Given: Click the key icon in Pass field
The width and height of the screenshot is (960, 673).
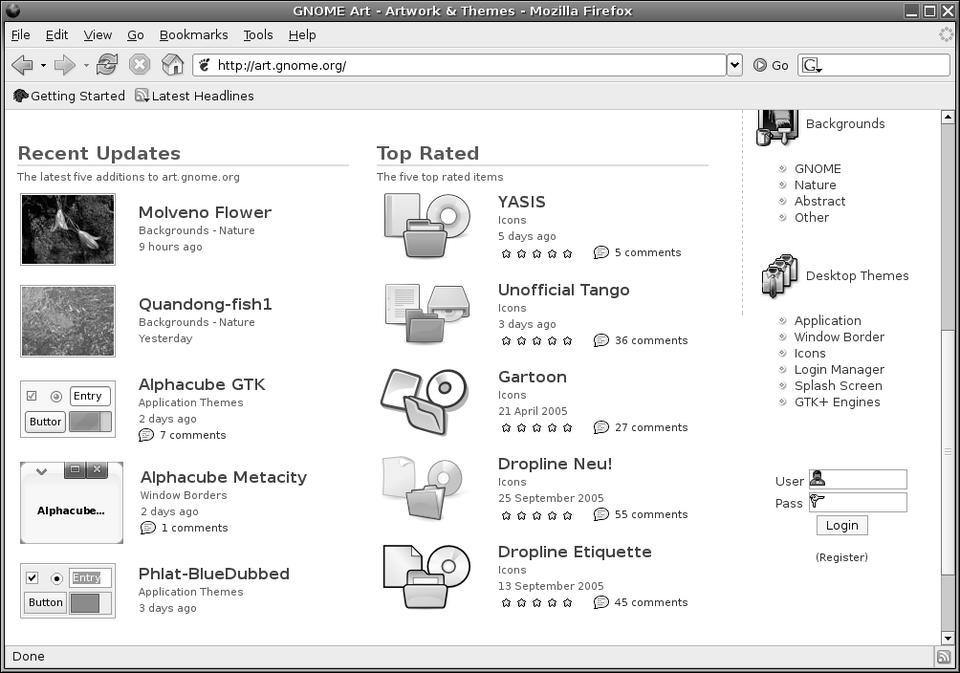Looking at the screenshot, I should (817, 502).
